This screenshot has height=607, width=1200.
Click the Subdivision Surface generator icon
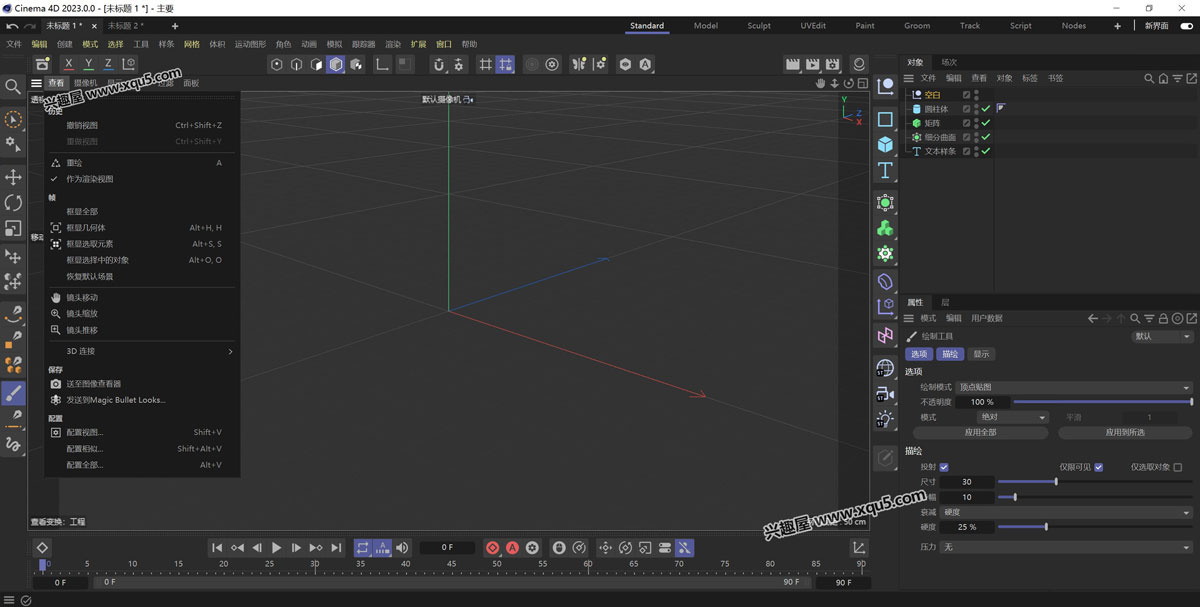click(x=885, y=203)
